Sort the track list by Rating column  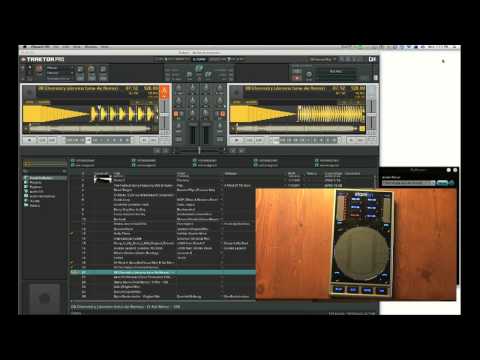click(x=312, y=174)
